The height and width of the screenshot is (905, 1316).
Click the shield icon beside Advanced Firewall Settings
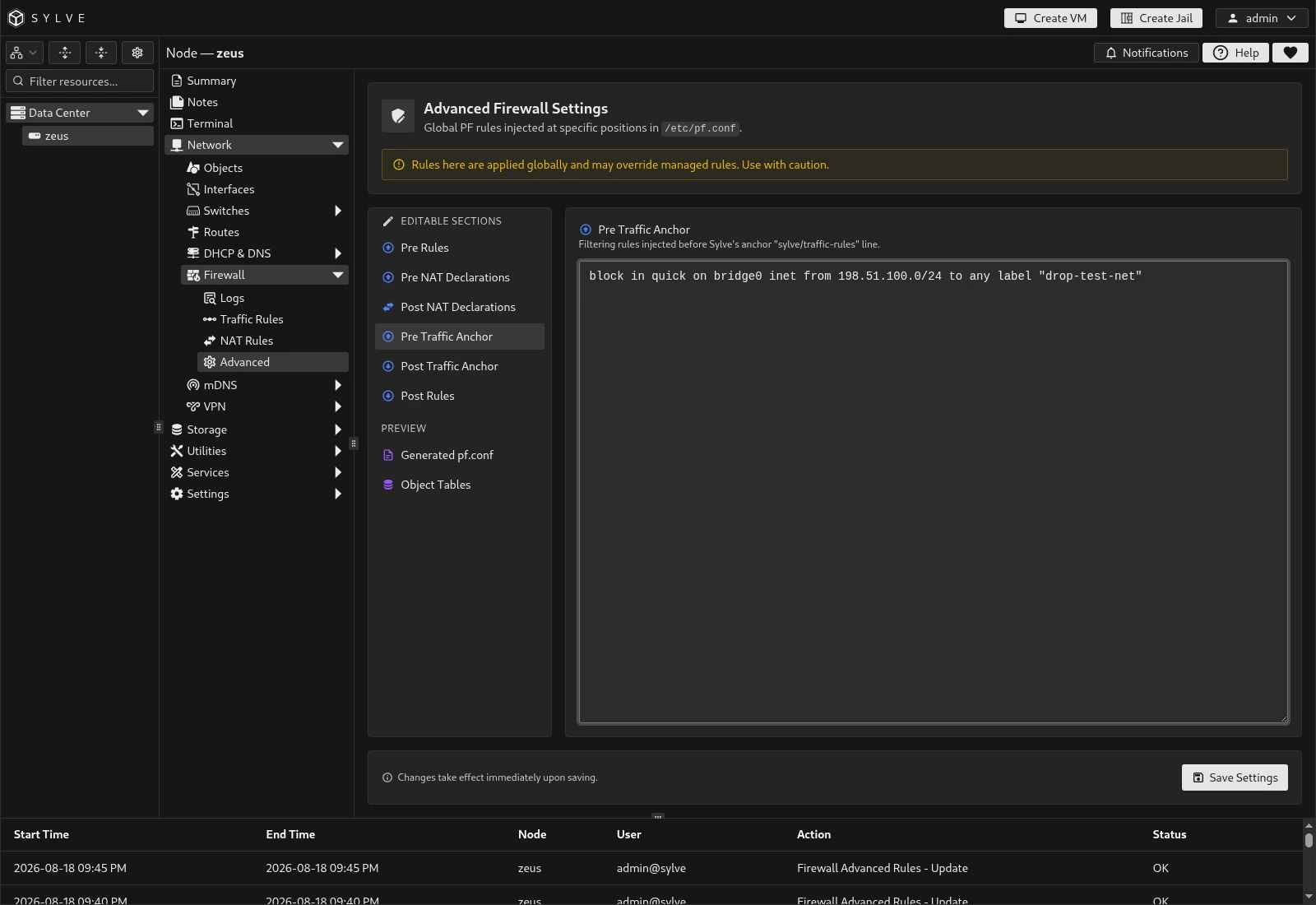(x=398, y=116)
